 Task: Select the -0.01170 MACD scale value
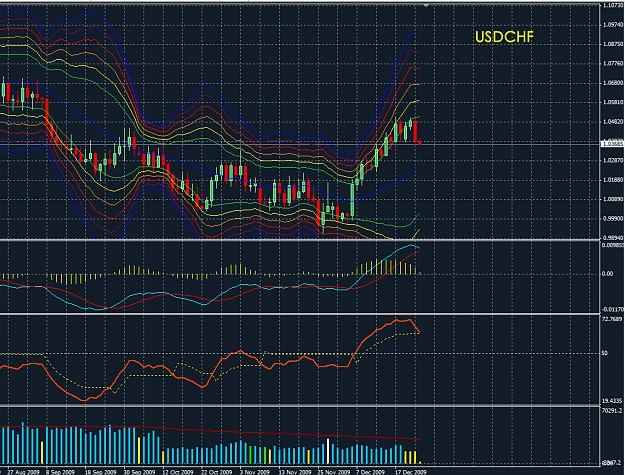pos(613,309)
